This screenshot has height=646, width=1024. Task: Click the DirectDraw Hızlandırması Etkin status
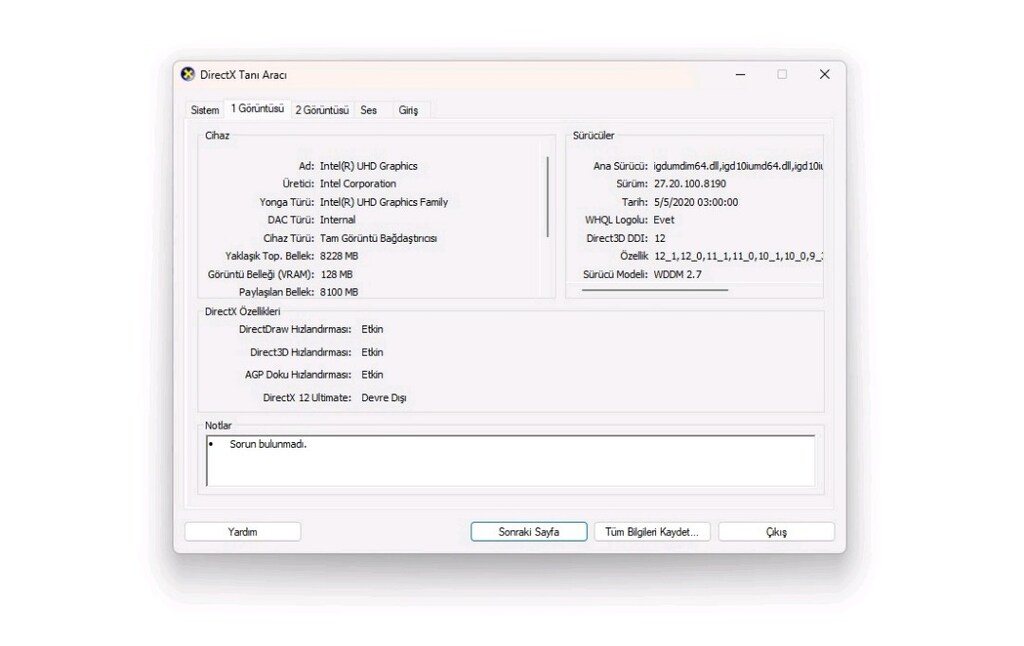372,329
